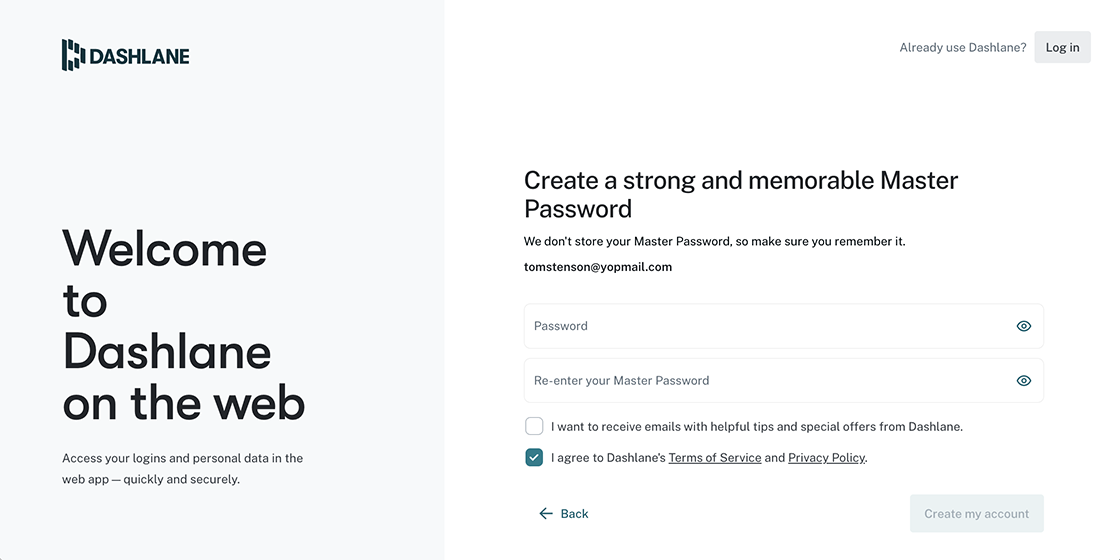This screenshot has width=1120, height=560.
Task: Go back using the Back text label
Action: pyautogui.click(x=574, y=514)
